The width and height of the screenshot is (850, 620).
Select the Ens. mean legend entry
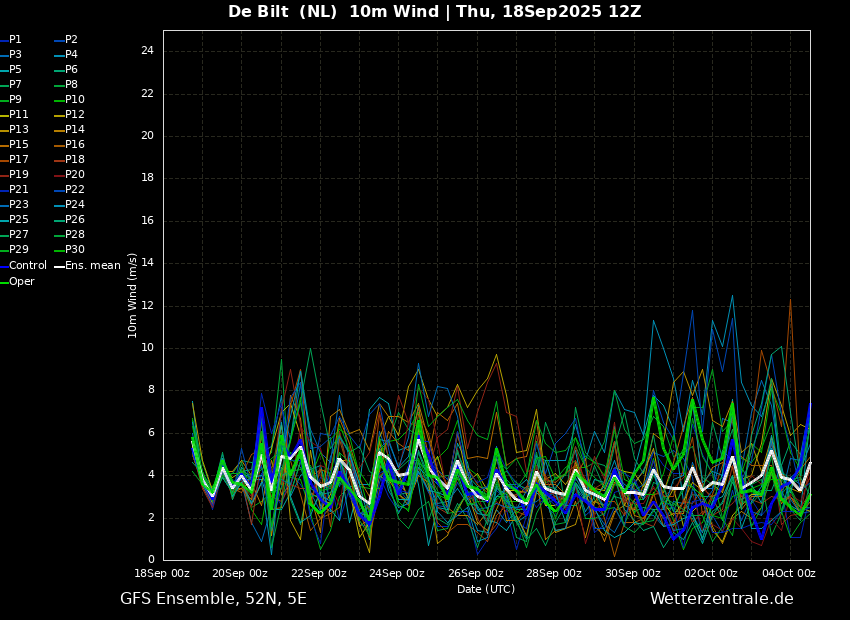(x=87, y=266)
